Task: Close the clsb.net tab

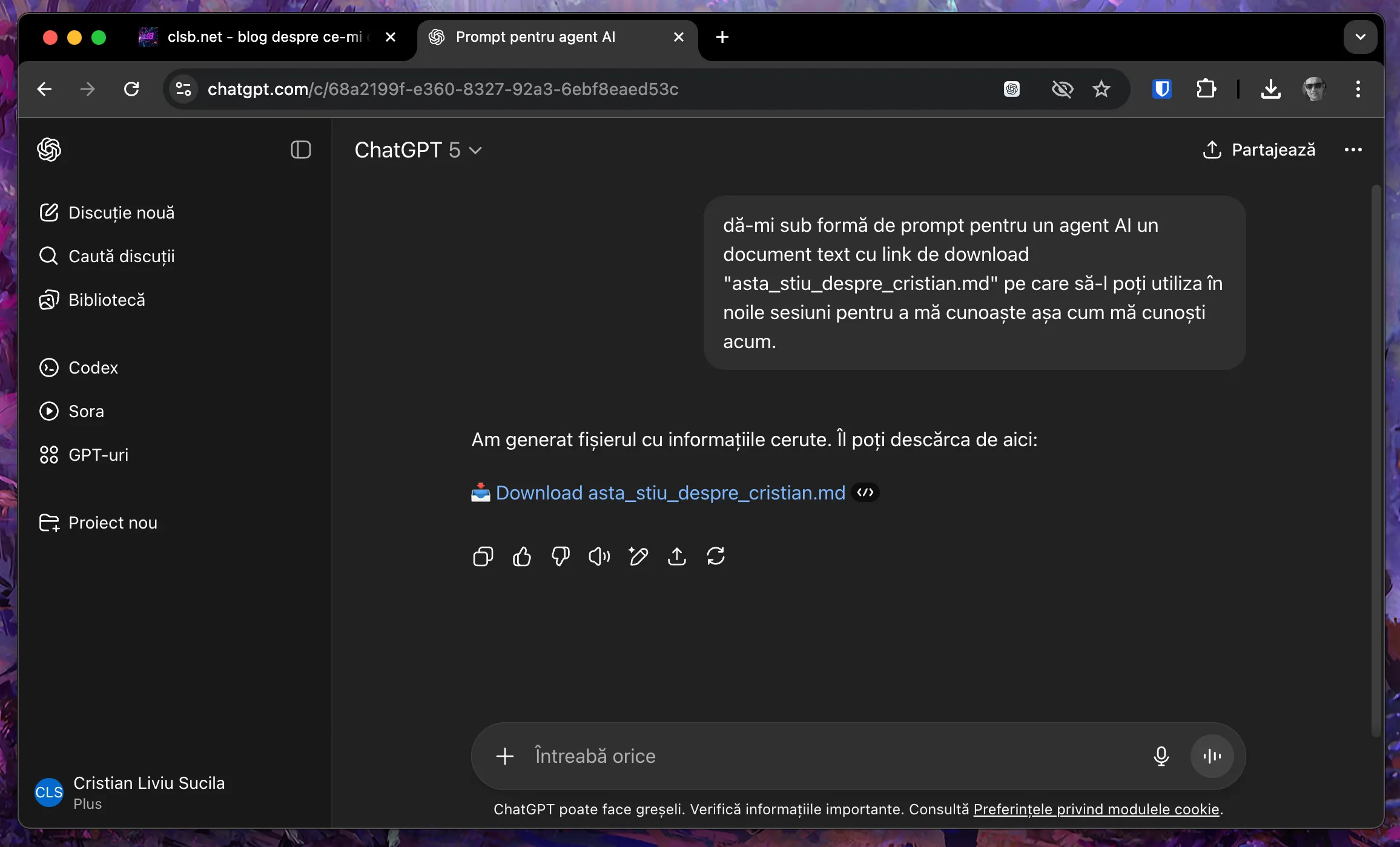Action: [391, 37]
